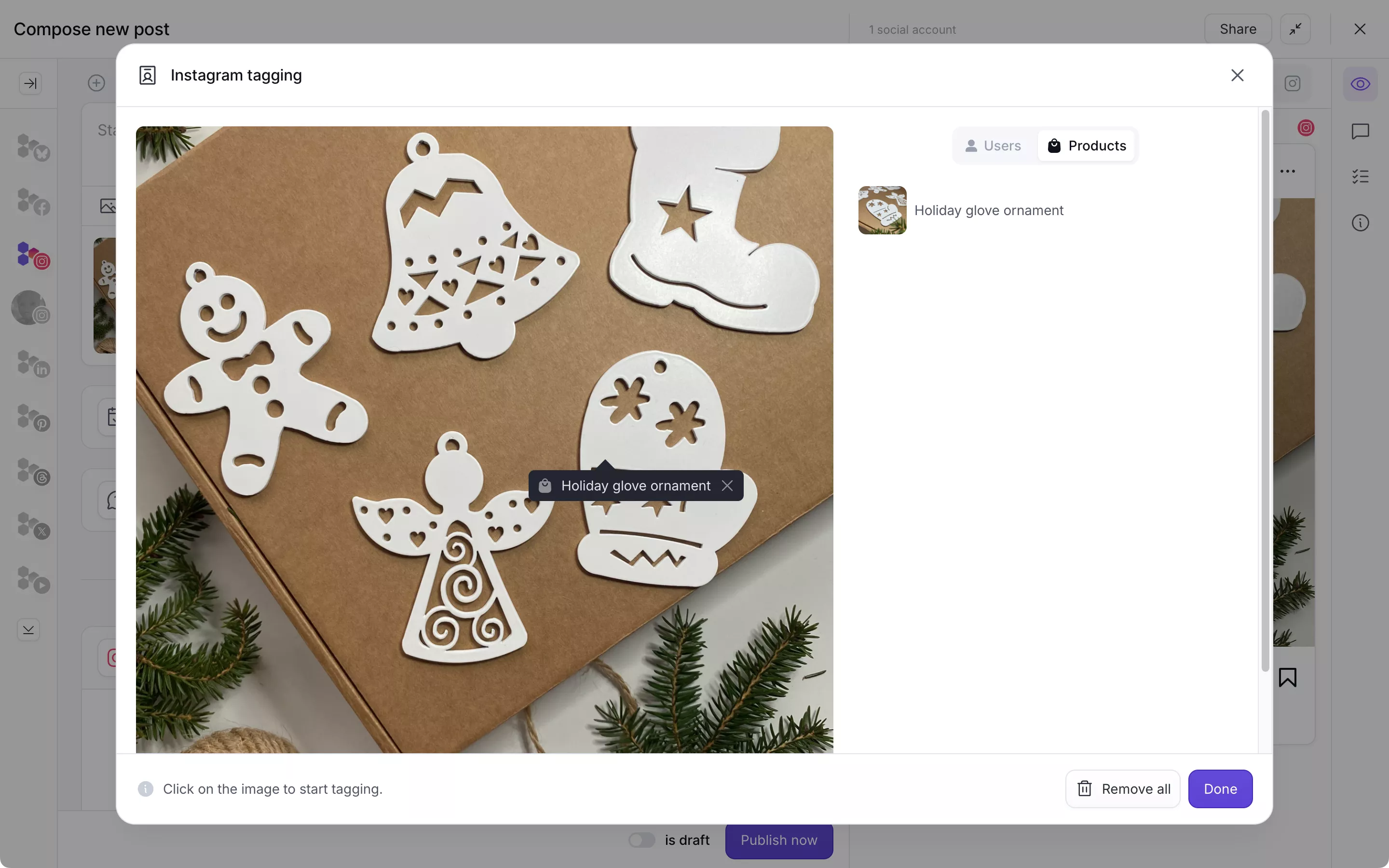Select the LinkedIn account icon
The width and height of the screenshot is (1389, 868).
pos(33,364)
